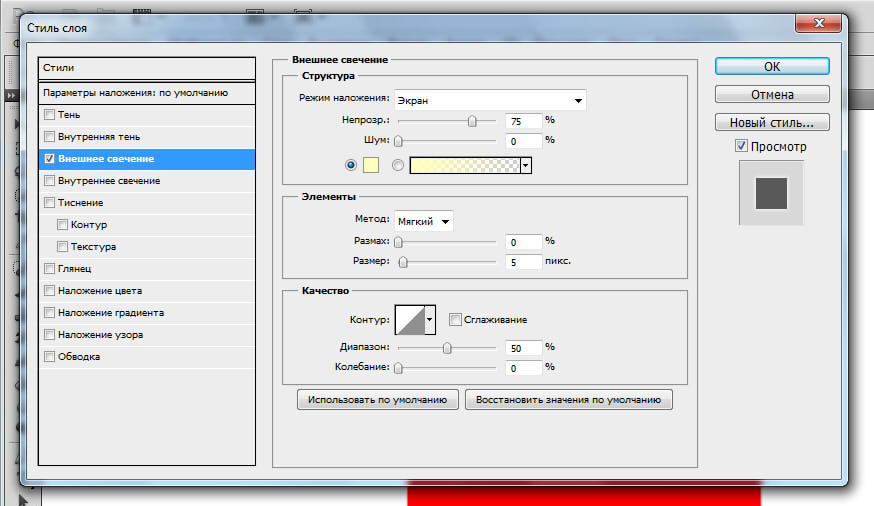Image resolution: width=874 pixels, height=506 pixels.
Task: Enable the Наложение градиента checkbox
Action: pyautogui.click(x=50, y=313)
